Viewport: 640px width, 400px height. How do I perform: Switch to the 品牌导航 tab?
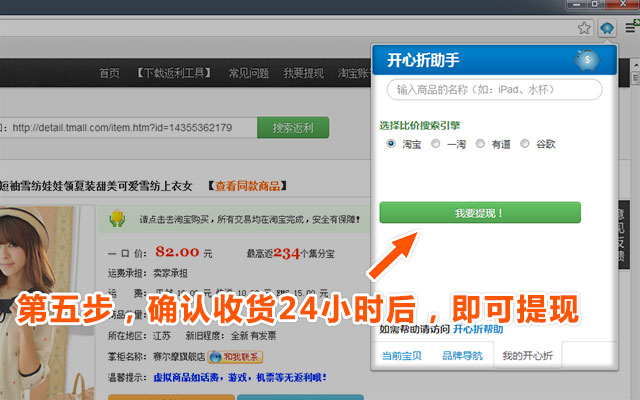pyautogui.click(x=462, y=356)
